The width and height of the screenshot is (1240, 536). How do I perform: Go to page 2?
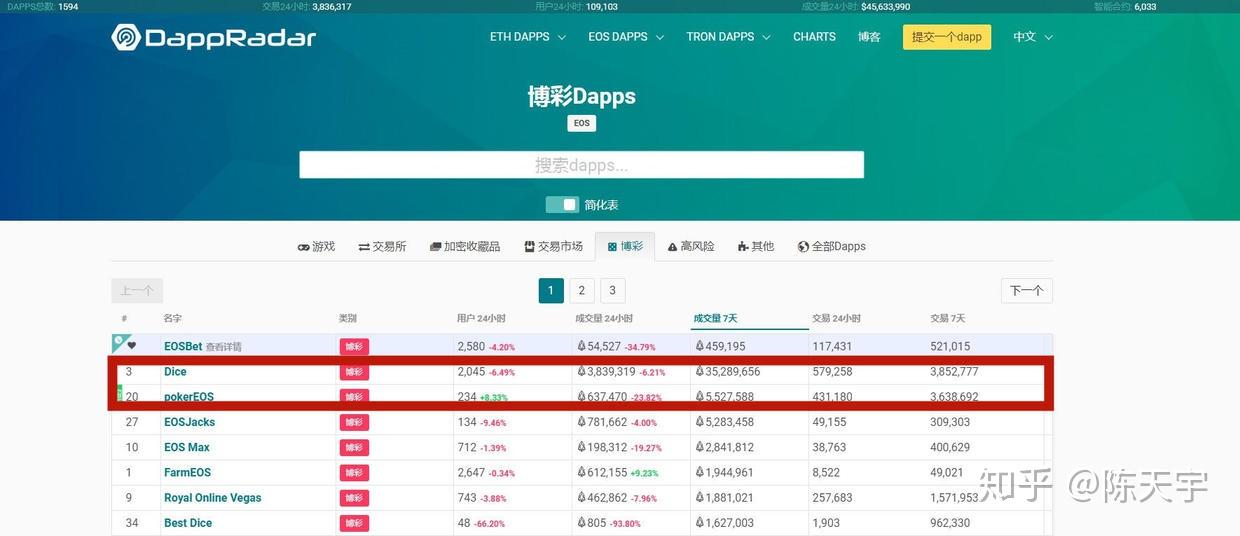click(x=582, y=291)
